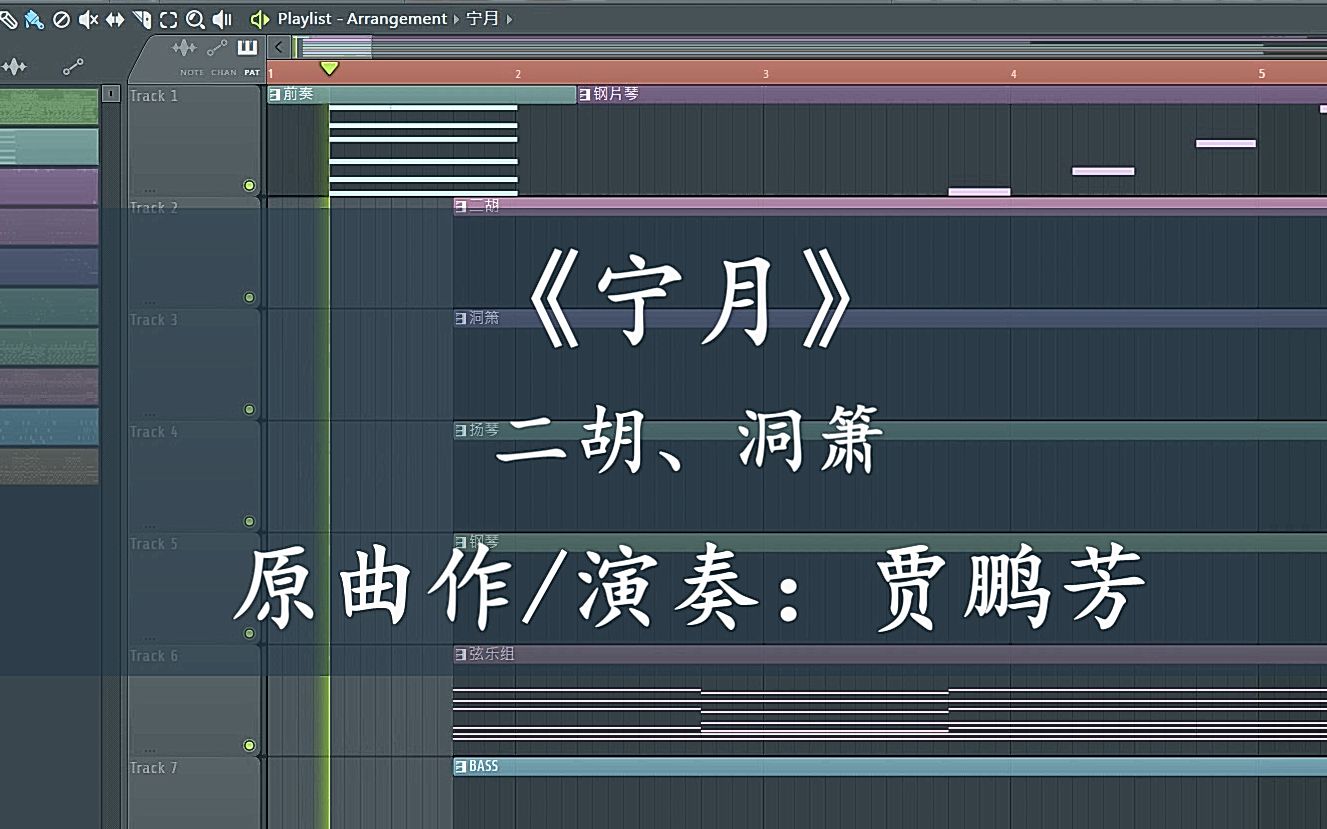The height and width of the screenshot is (829, 1327).
Task: Toggle the picker panel button beside Track 1
Action: pyautogui.click(x=111, y=93)
